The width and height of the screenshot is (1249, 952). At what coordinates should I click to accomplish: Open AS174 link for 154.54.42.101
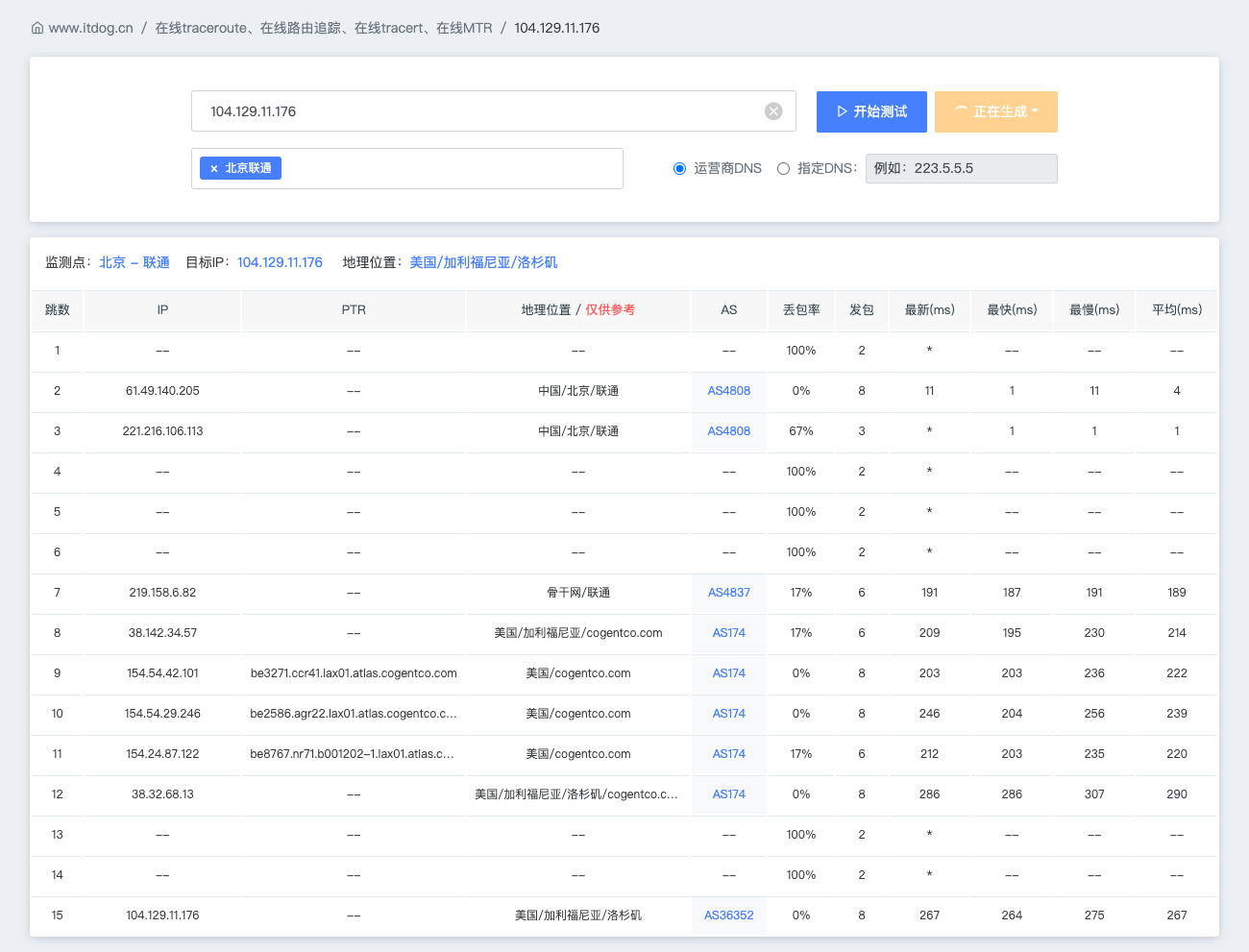[729, 673]
